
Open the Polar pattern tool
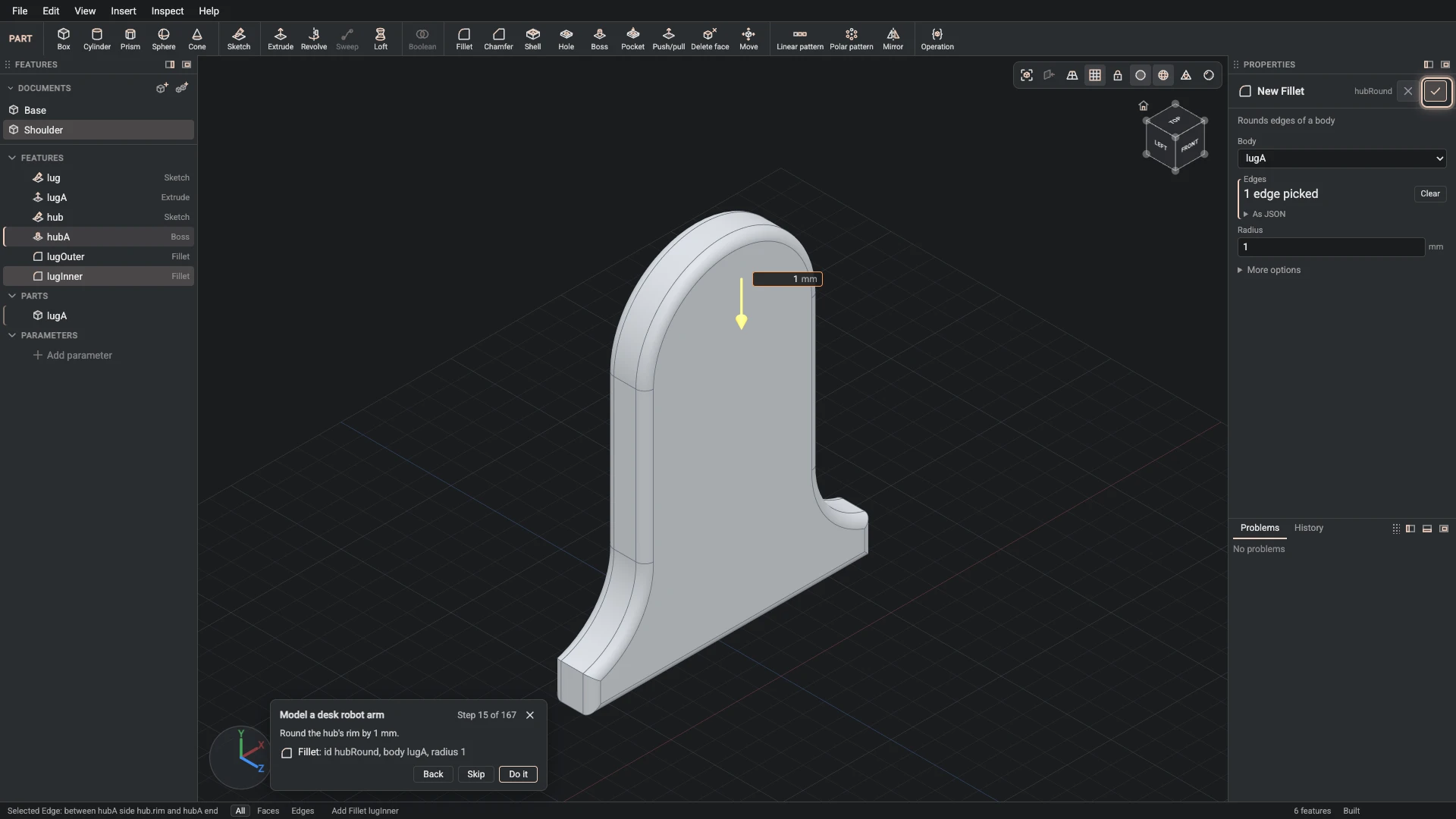point(852,39)
